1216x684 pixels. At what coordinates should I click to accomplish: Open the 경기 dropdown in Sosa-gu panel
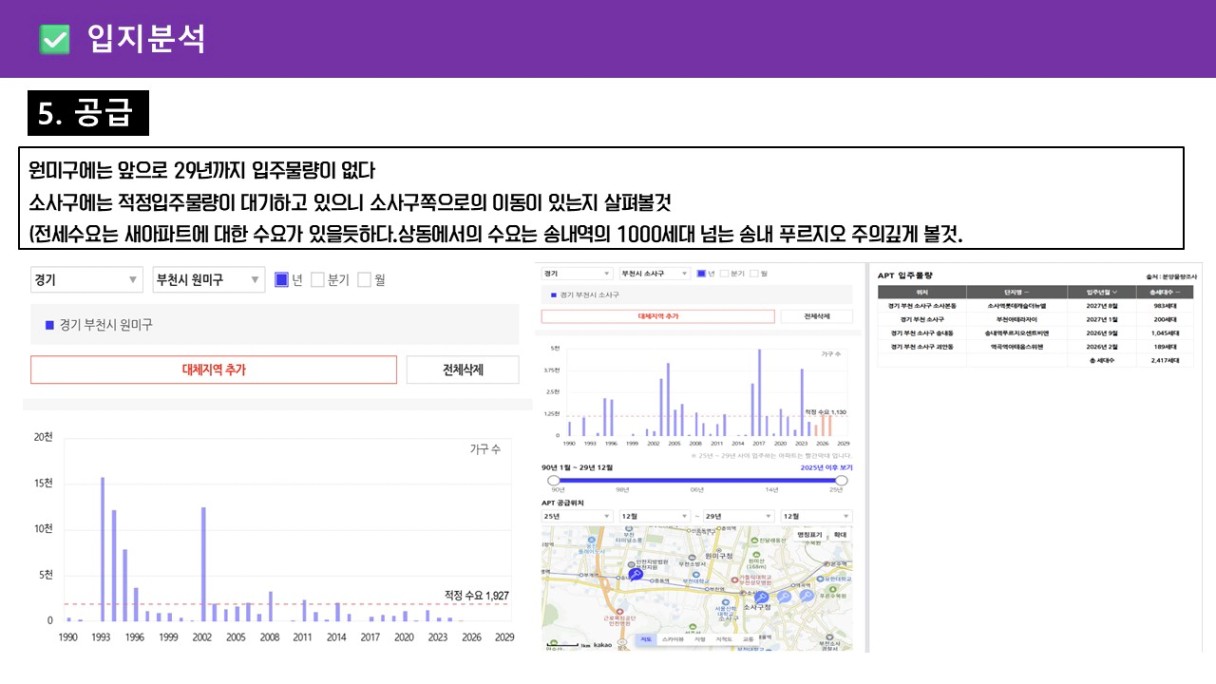click(577, 273)
